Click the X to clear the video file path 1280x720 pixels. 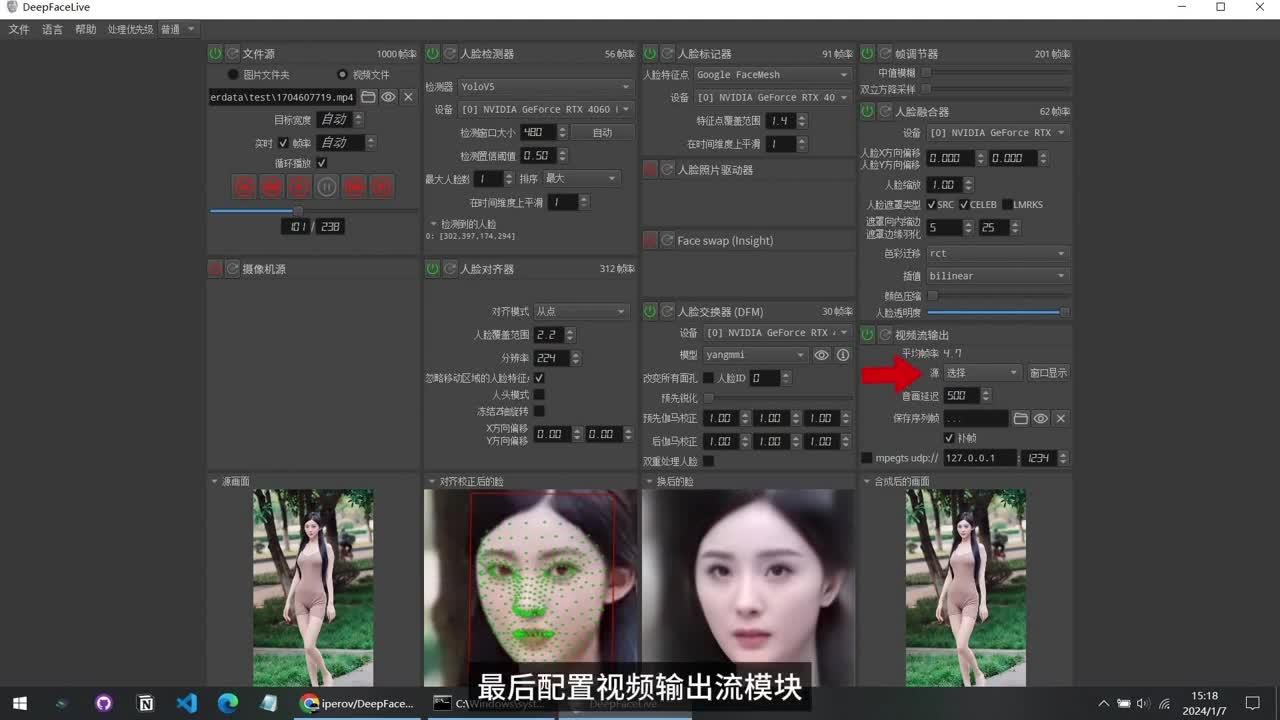pyautogui.click(x=408, y=97)
